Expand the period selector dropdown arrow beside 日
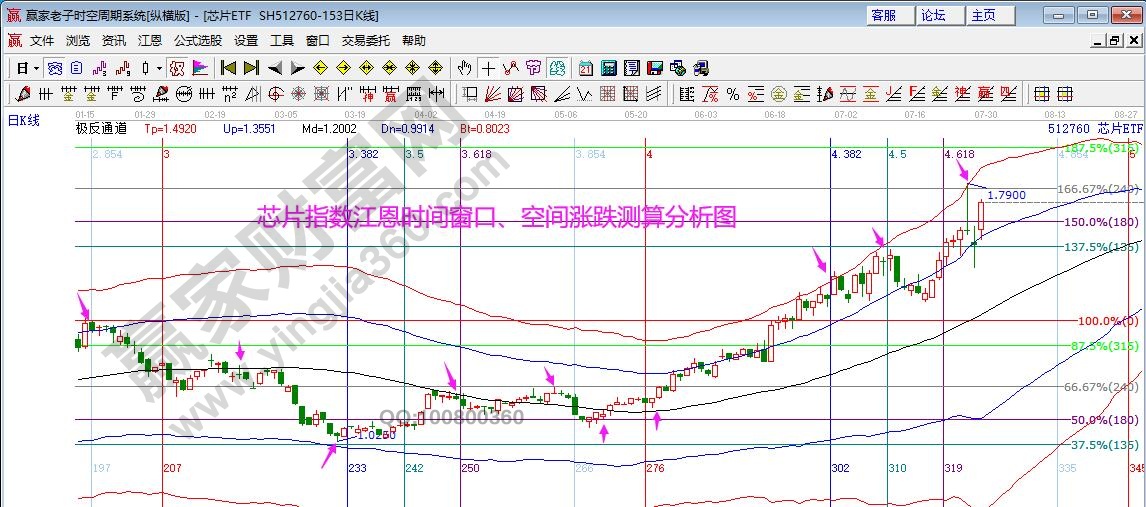1146x507 pixels. click(37, 69)
